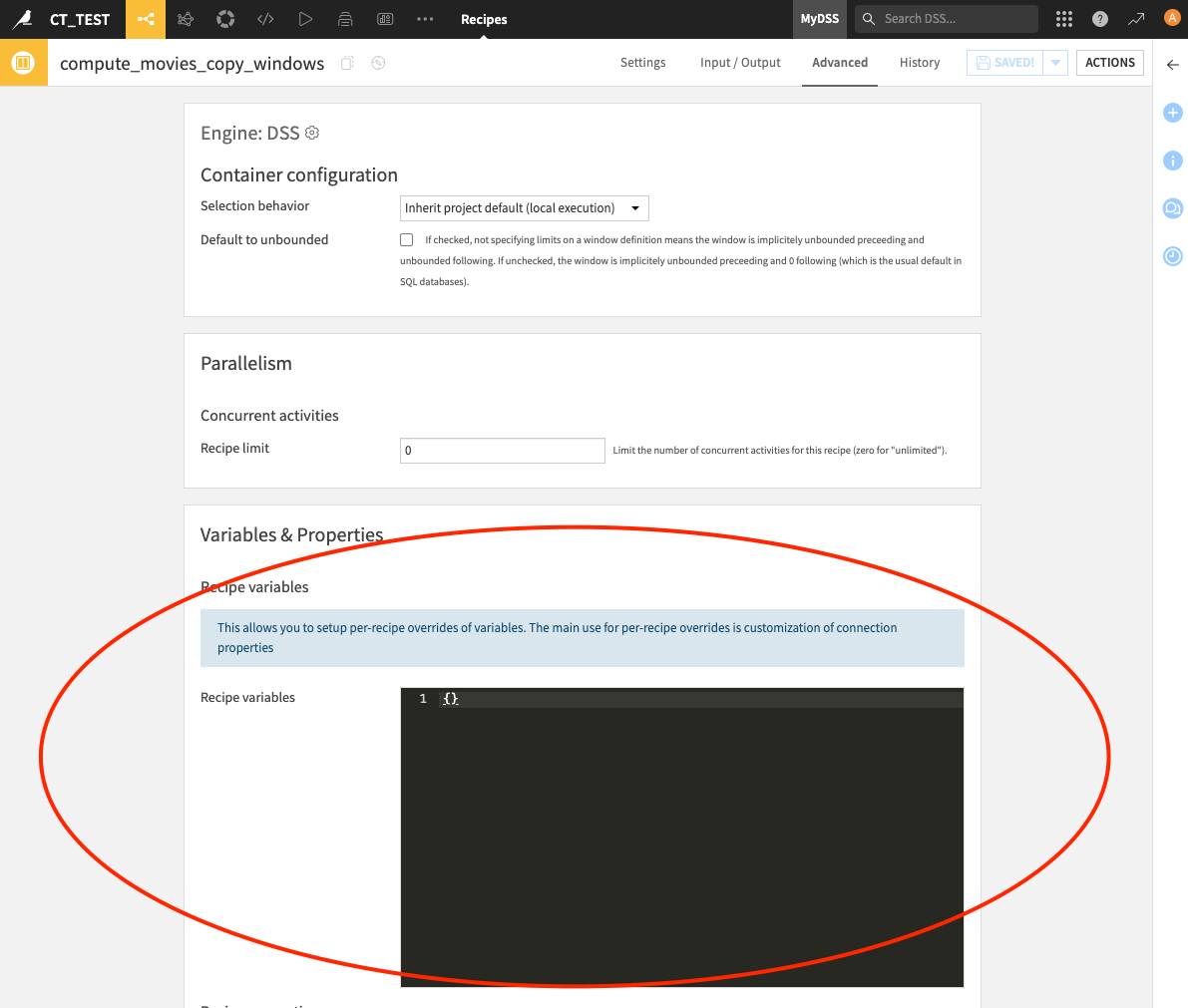Viewport: 1188px width, 1008px height.
Task: Click the SAVED! button
Action: pyautogui.click(x=1004, y=63)
